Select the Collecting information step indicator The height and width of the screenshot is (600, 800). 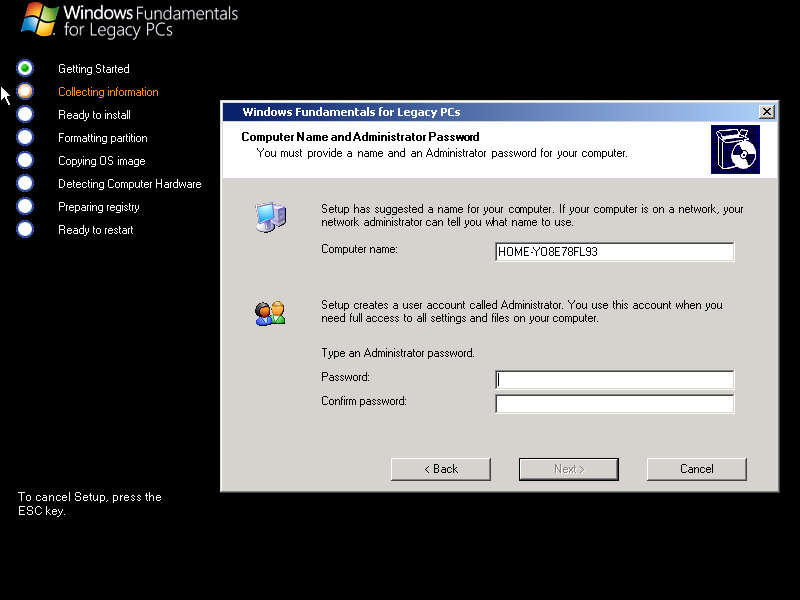coord(25,91)
